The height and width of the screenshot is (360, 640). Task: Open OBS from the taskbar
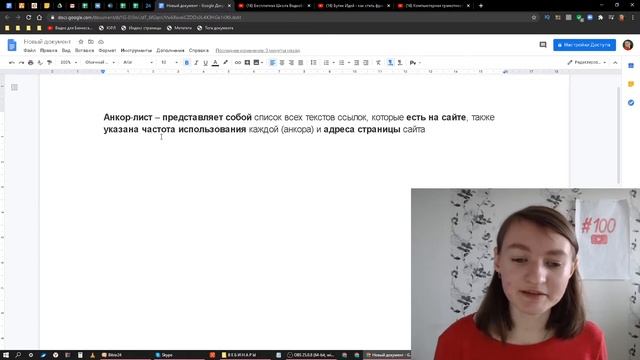pyautogui.click(x=311, y=355)
